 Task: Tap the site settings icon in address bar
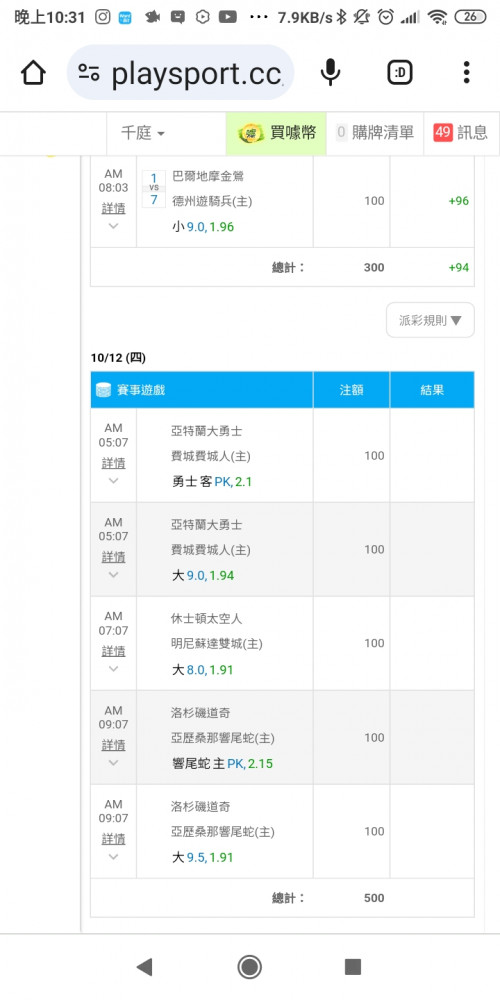(x=89, y=73)
